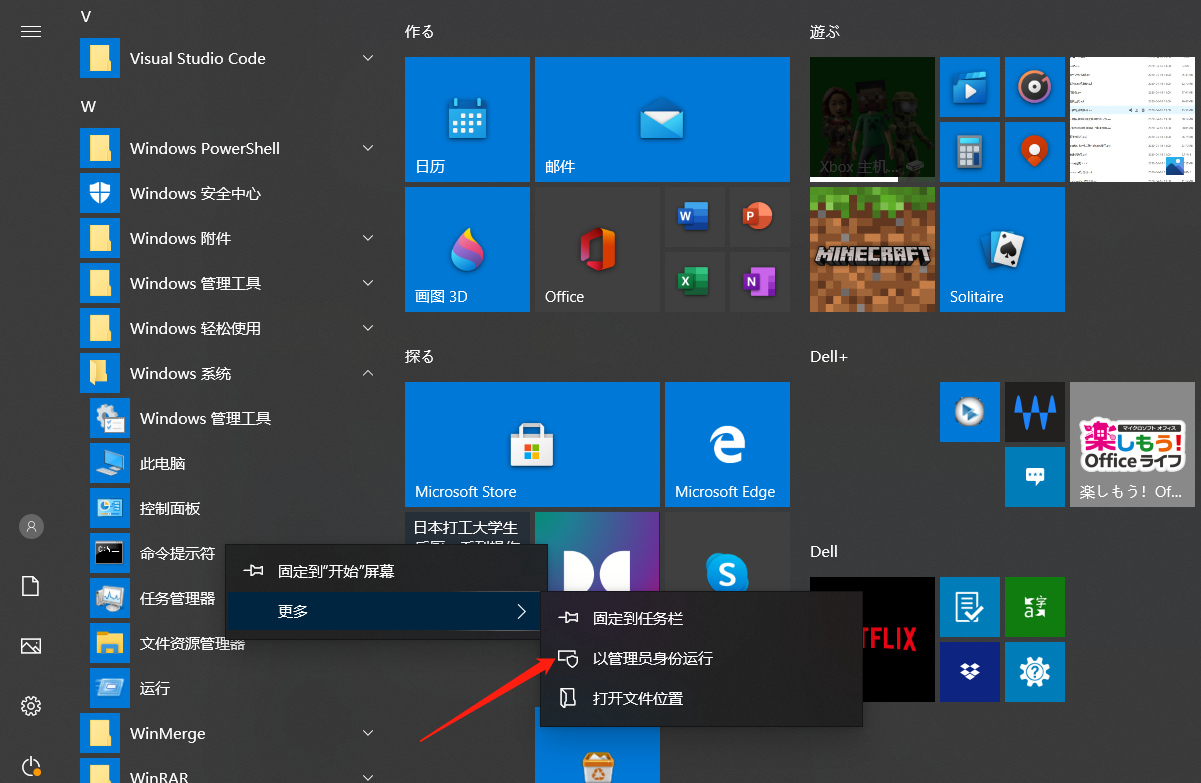1201x783 pixels.
Task: Open the 楽しもう! Office ライフ tile
Action: pos(1132,444)
